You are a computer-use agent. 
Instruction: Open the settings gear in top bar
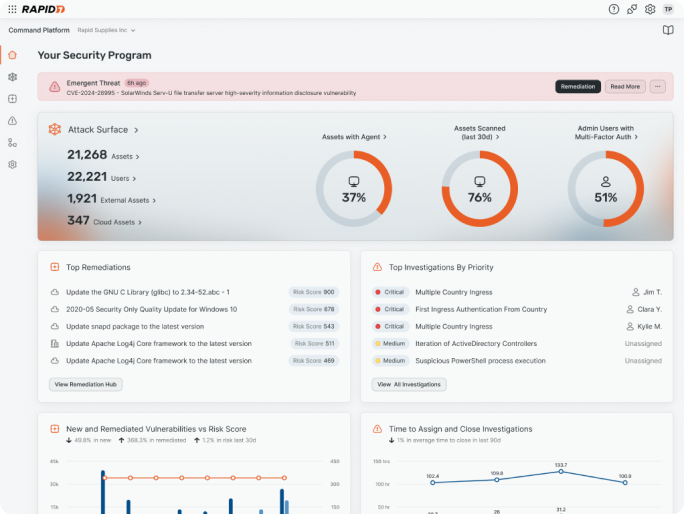click(650, 9)
